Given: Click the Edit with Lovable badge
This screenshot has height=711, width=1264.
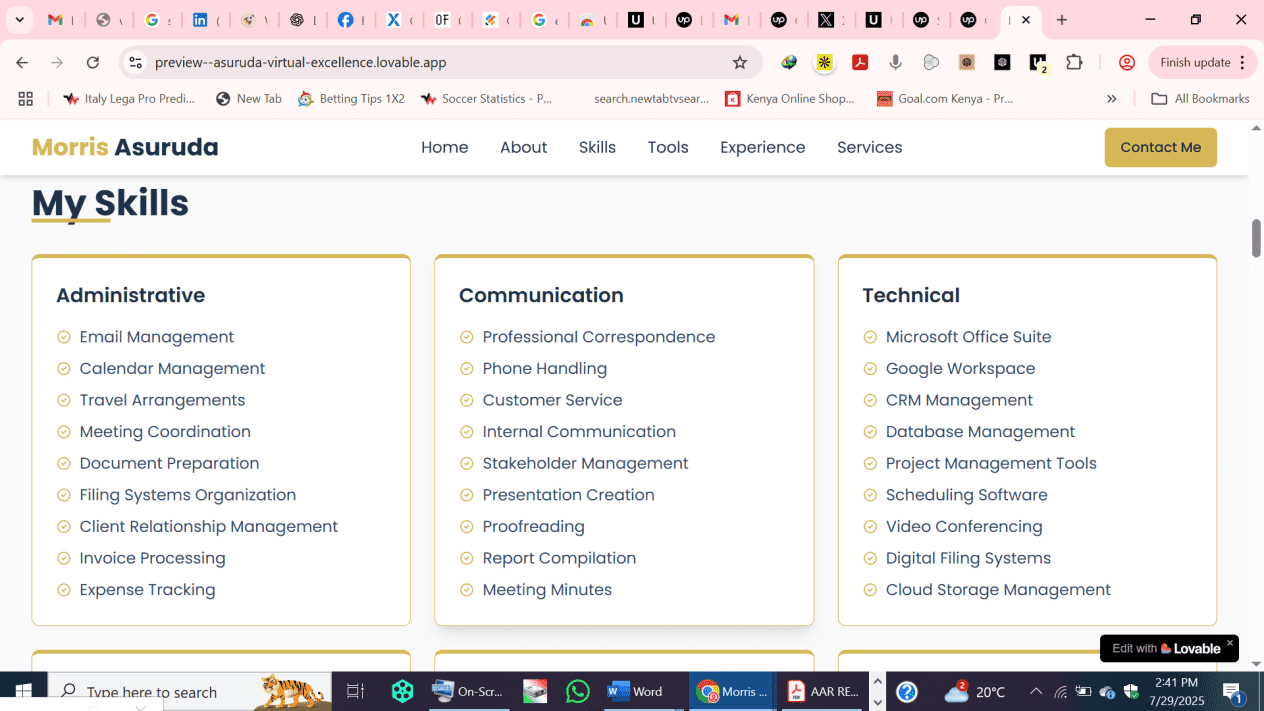Looking at the screenshot, I should point(1165,648).
